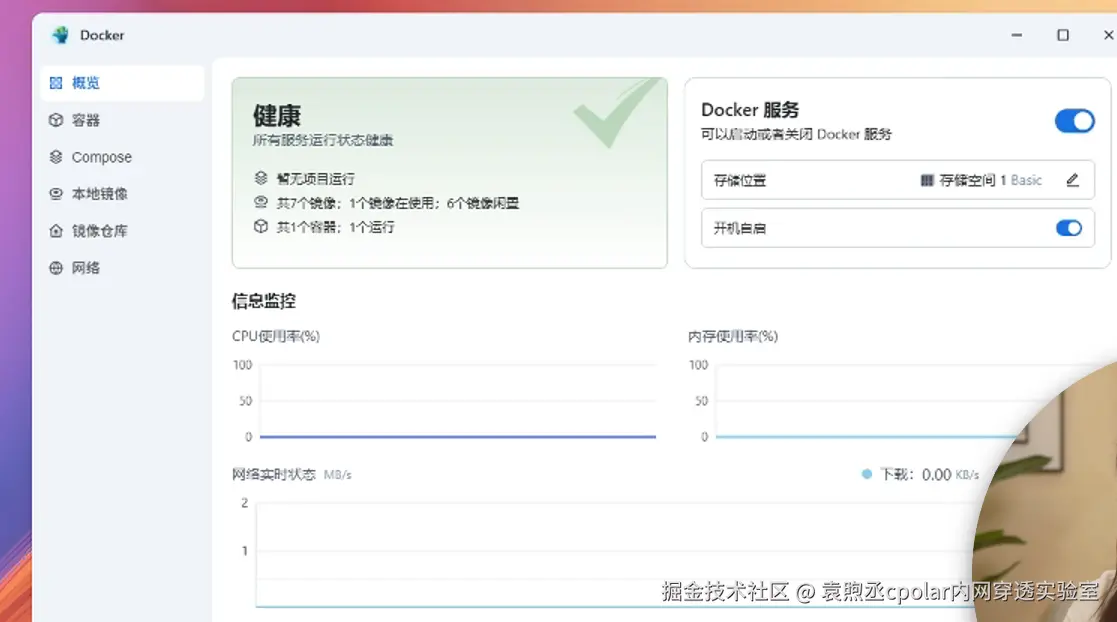Minimize the Docker window
The width and height of the screenshot is (1117, 622).
(x=1017, y=35)
